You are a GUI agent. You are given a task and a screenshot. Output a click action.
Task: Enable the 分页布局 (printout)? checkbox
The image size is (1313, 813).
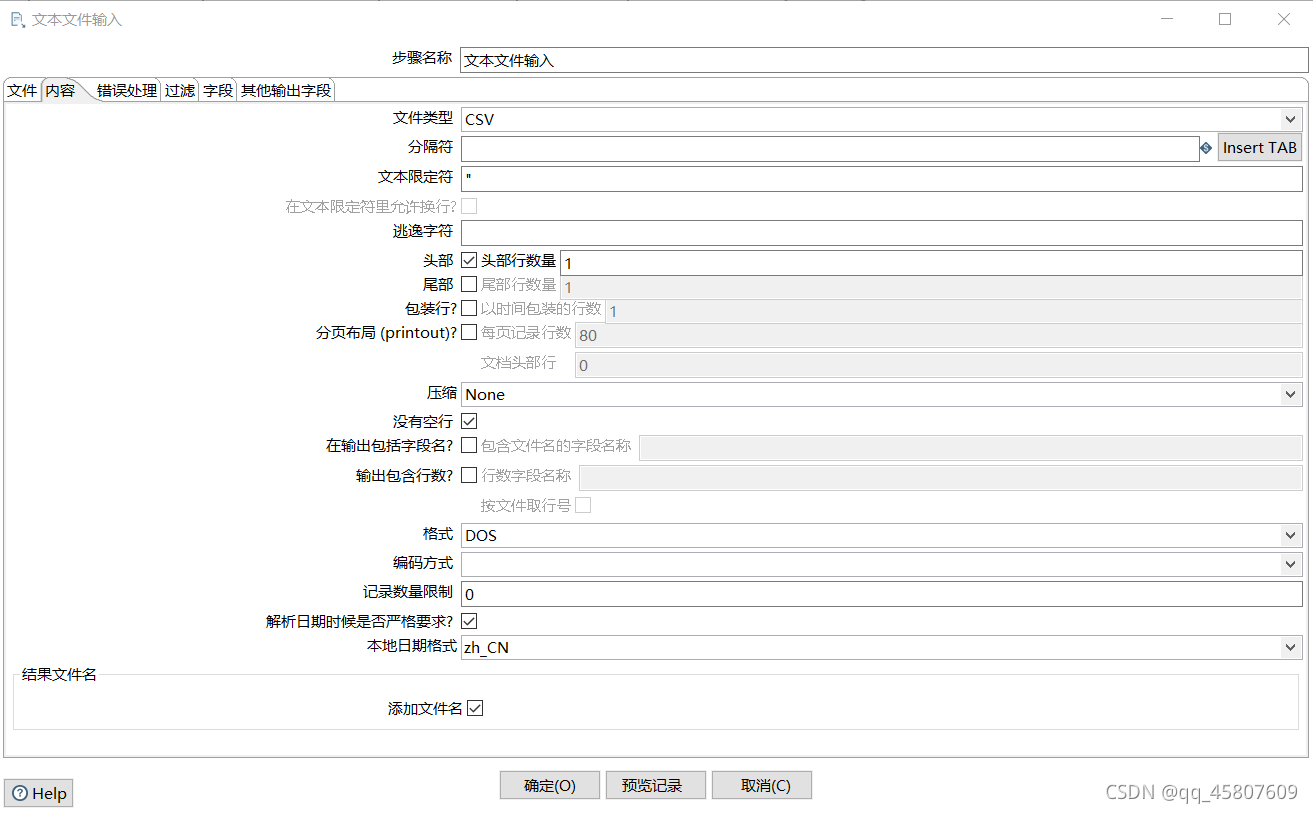(x=469, y=332)
